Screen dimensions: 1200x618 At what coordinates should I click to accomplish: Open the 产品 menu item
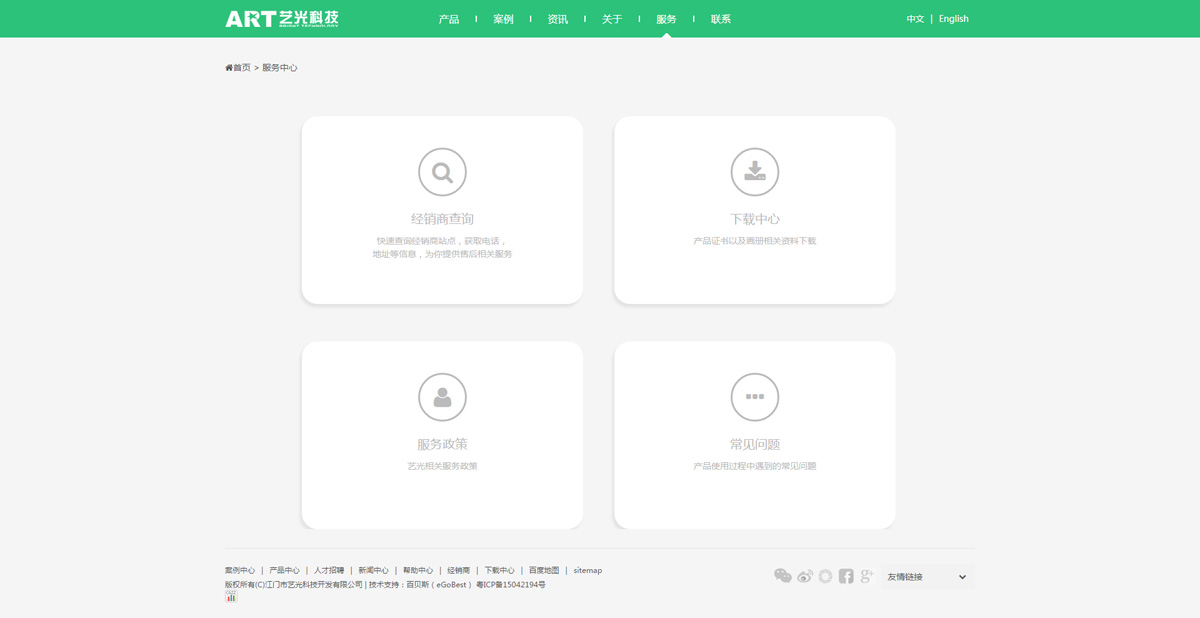coord(449,19)
